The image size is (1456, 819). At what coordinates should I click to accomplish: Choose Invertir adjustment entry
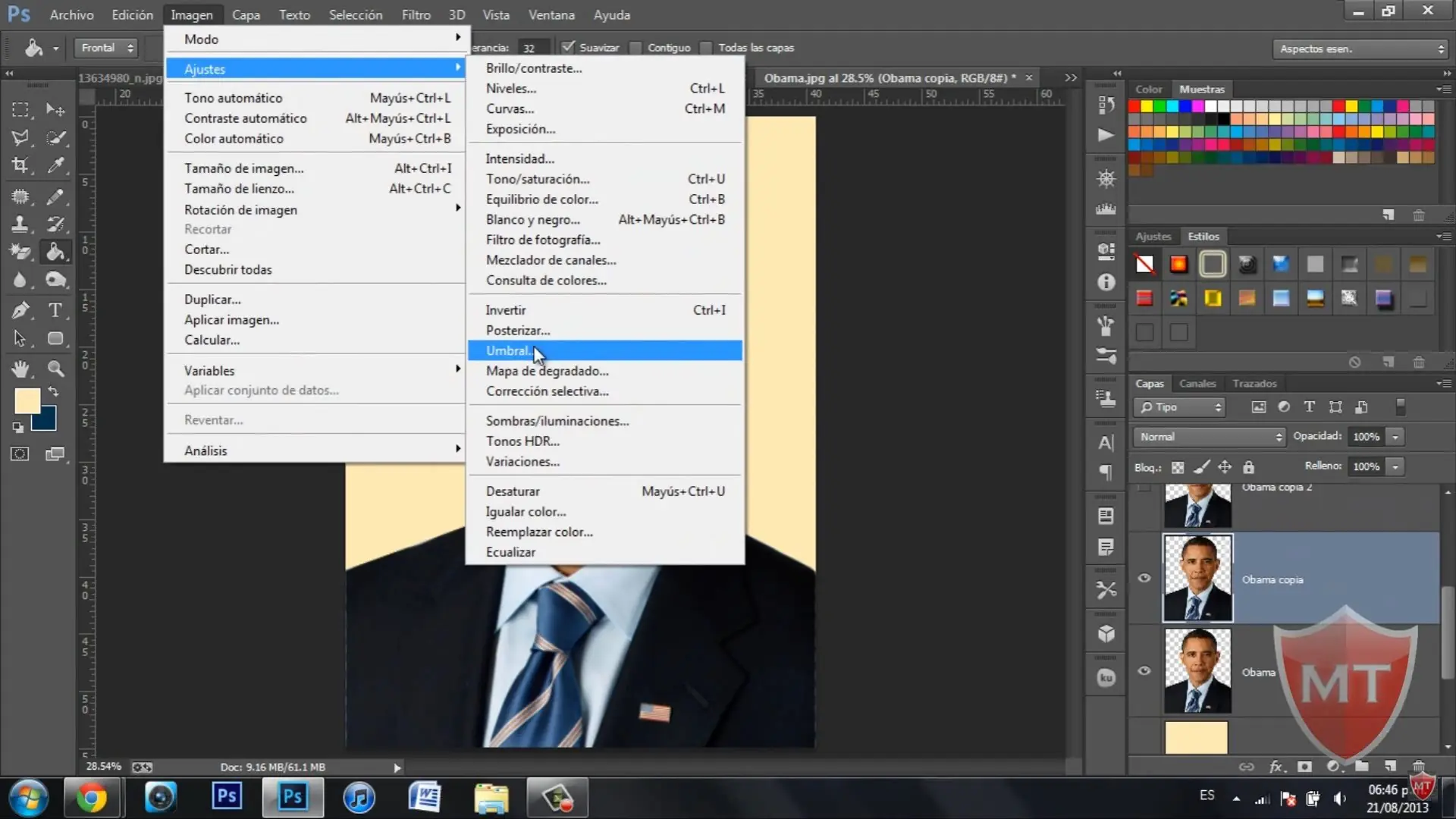click(604, 310)
